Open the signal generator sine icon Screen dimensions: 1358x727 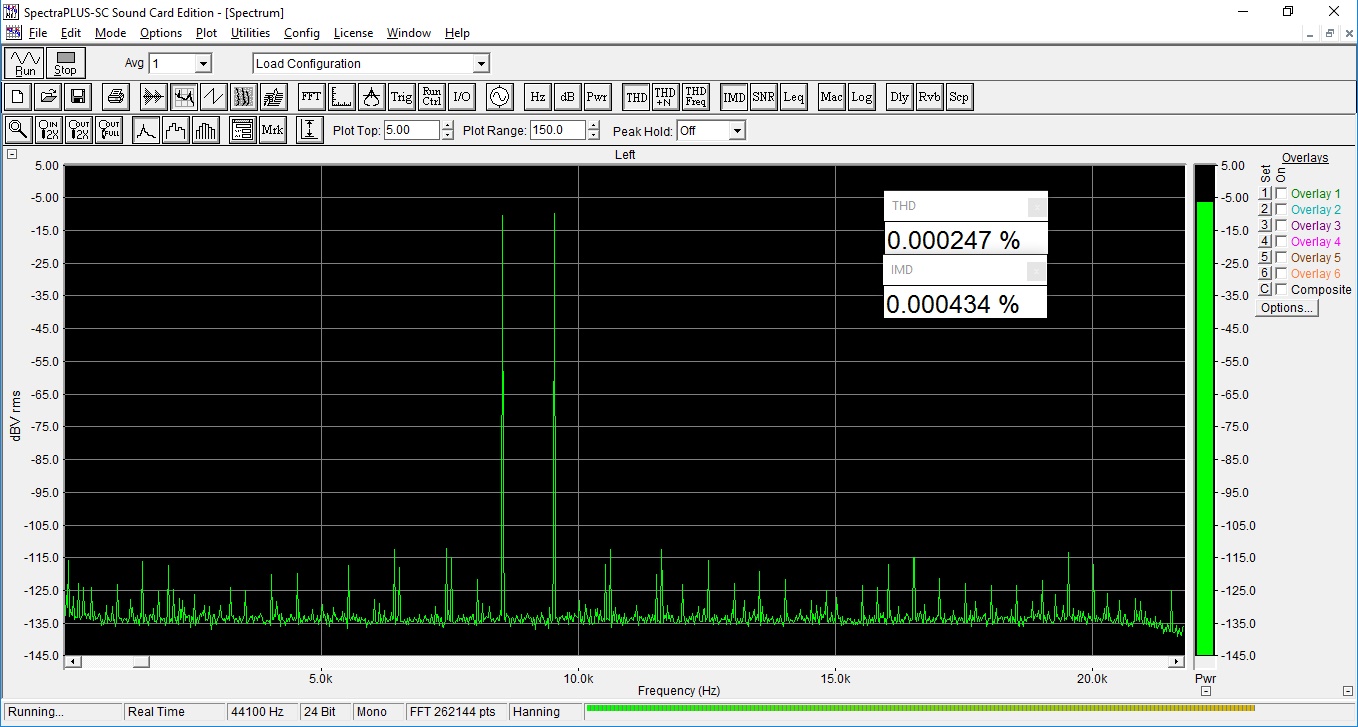click(x=499, y=97)
